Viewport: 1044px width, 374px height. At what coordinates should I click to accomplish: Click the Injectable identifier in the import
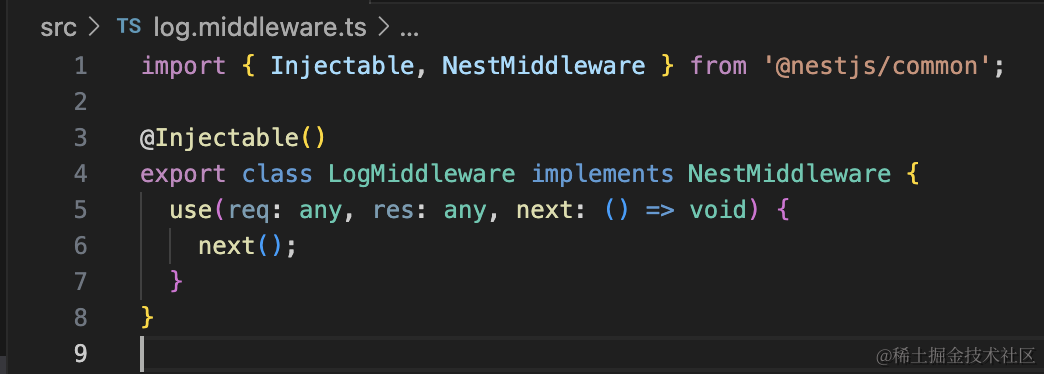point(343,66)
